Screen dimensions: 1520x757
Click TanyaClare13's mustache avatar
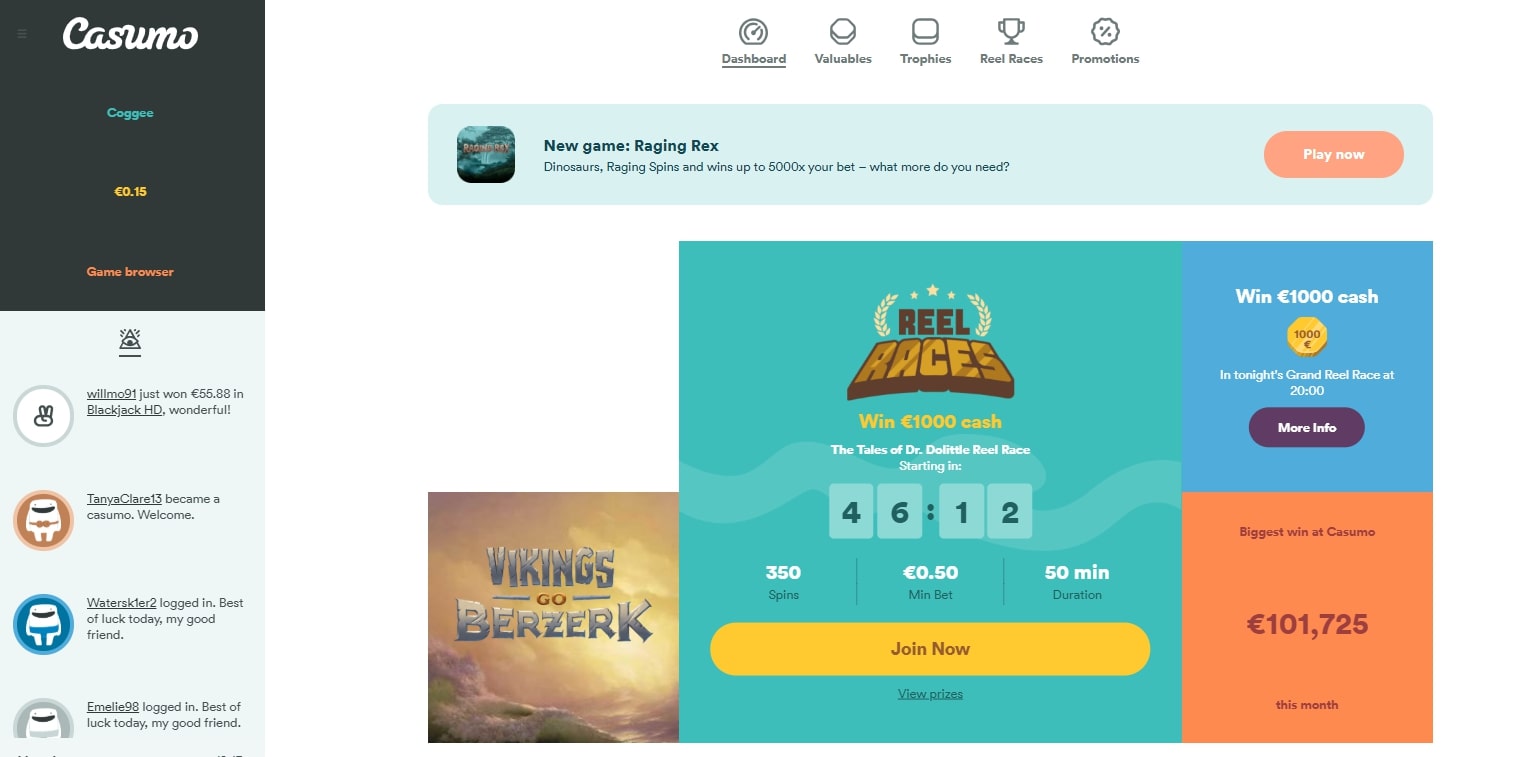pyautogui.click(x=43, y=520)
